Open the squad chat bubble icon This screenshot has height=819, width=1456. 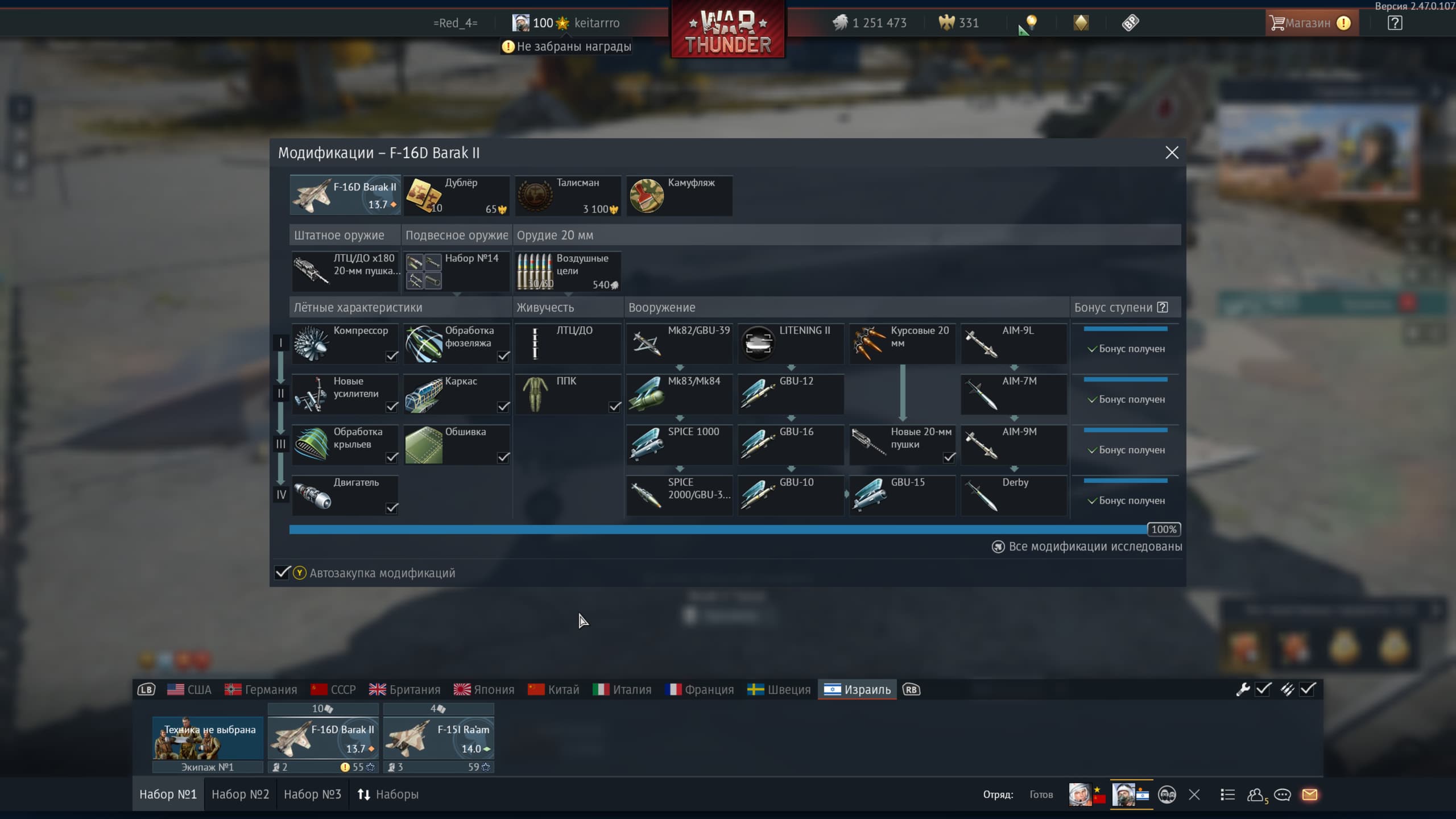(x=1282, y=795)
